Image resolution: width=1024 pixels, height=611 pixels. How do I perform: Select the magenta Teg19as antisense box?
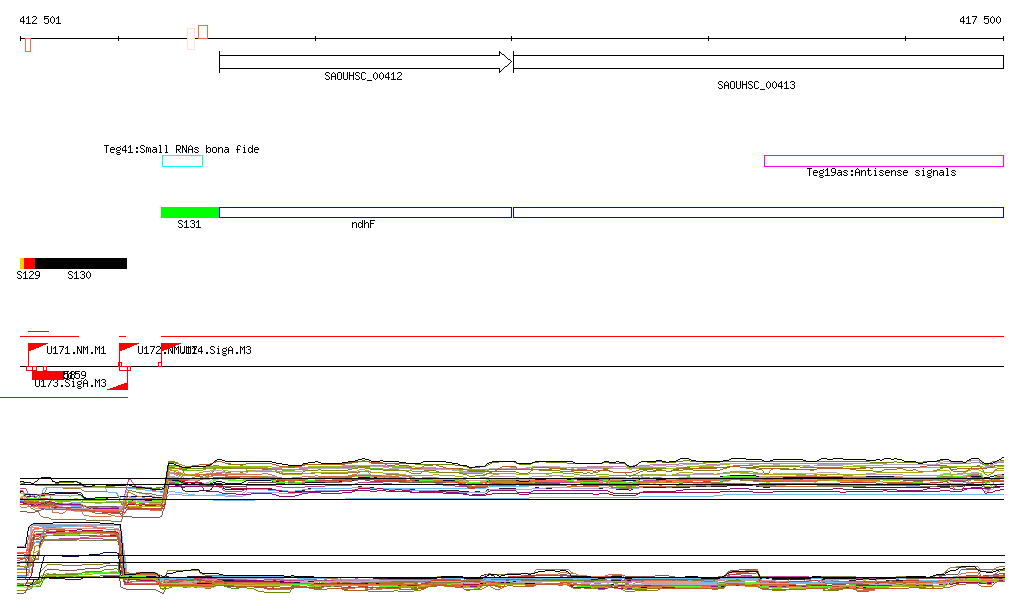[x=883, y=161]
